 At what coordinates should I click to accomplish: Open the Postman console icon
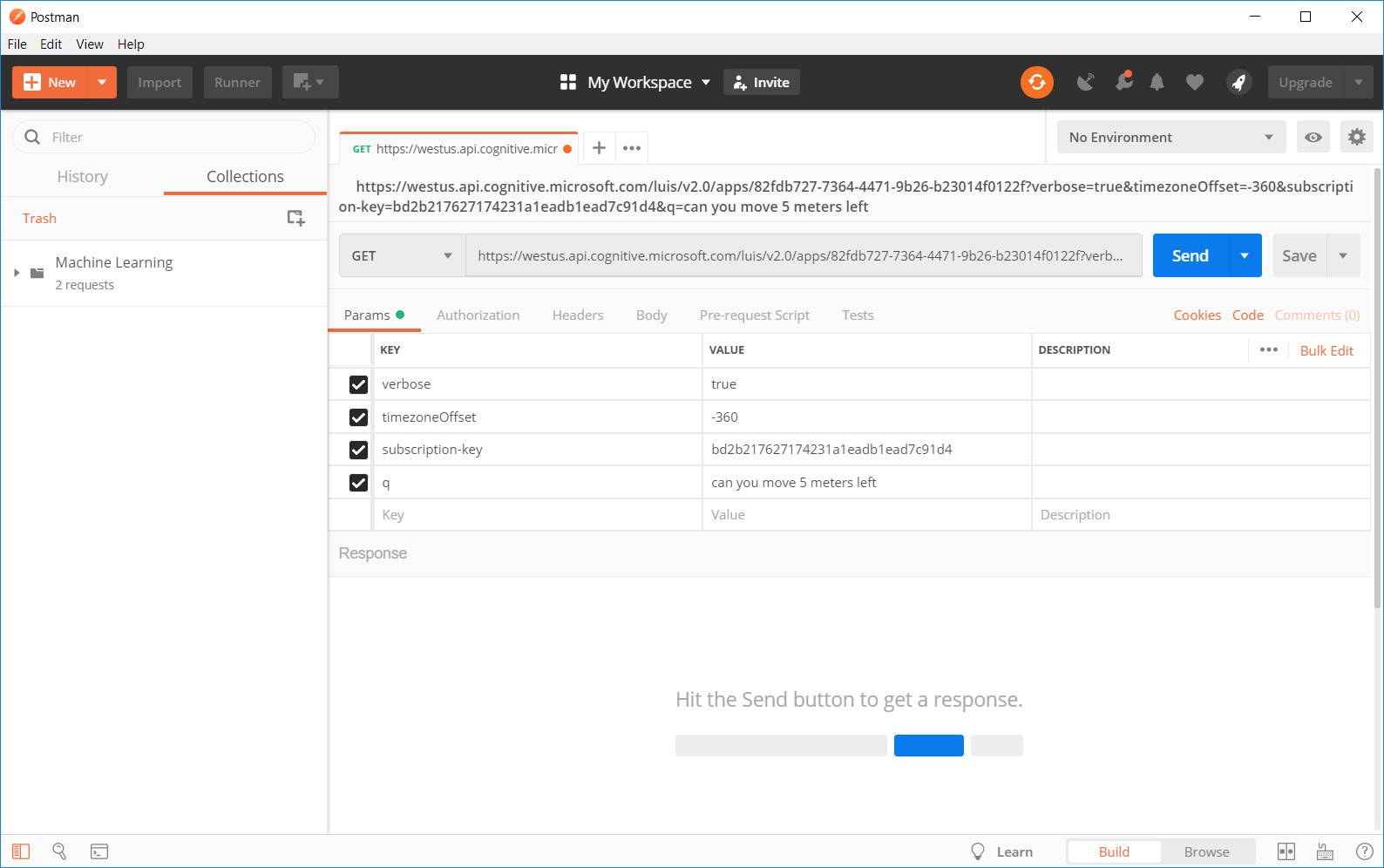tap(99, 851)
